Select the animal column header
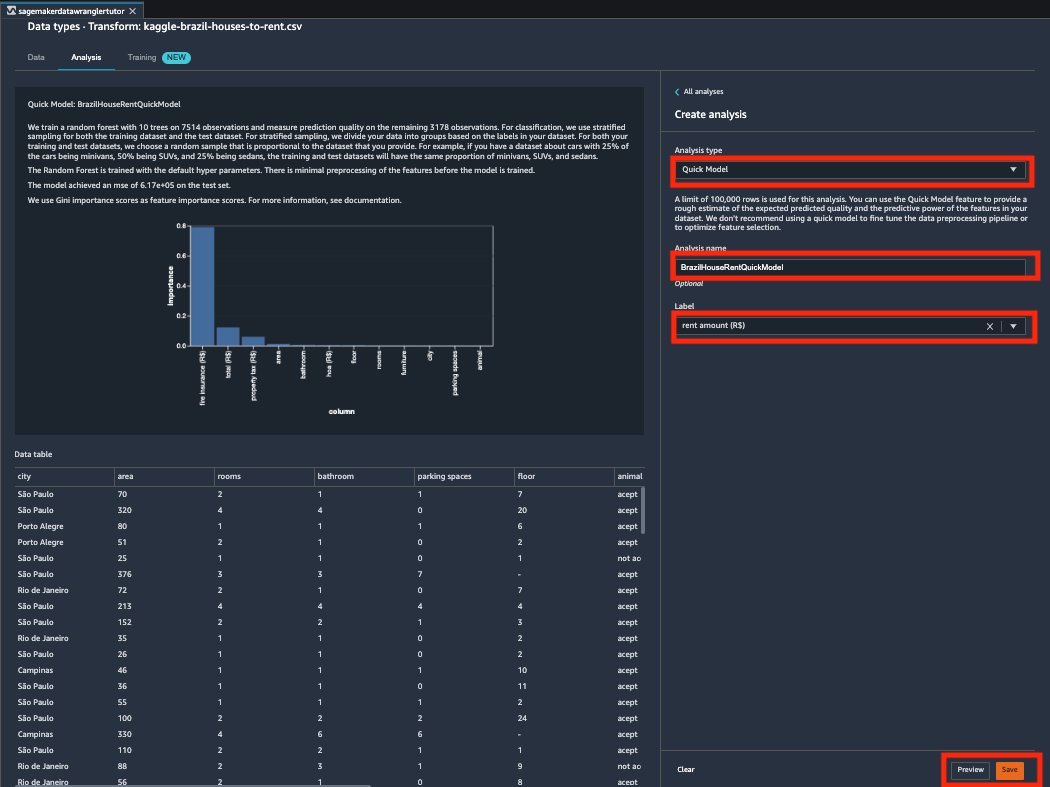The image size is (1050, 787). click(x=629, y=476)
